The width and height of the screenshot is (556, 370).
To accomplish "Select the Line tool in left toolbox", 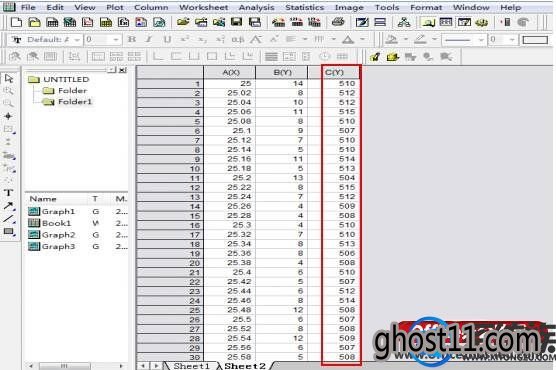I will tap(9, 219).
